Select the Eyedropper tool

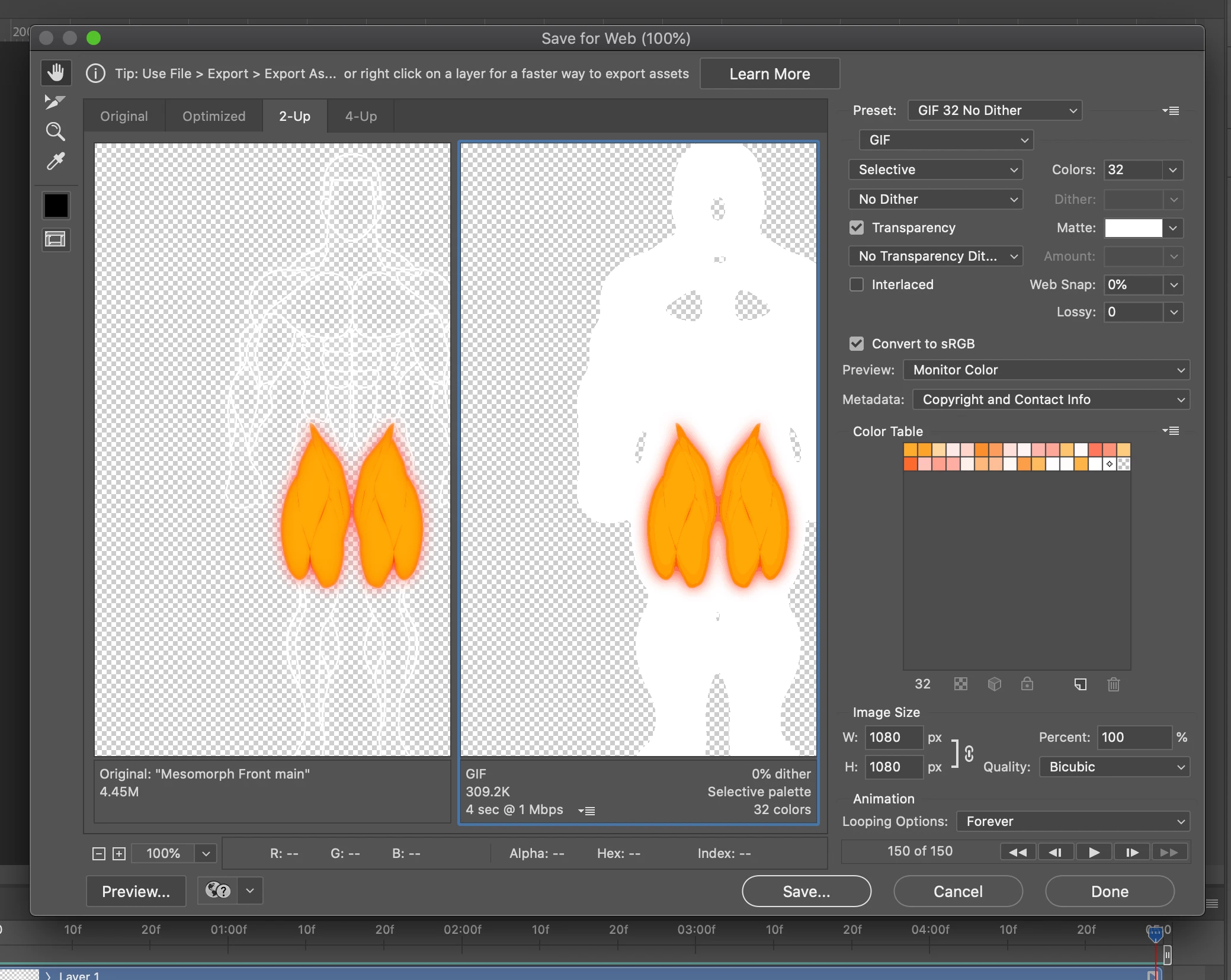56,161
